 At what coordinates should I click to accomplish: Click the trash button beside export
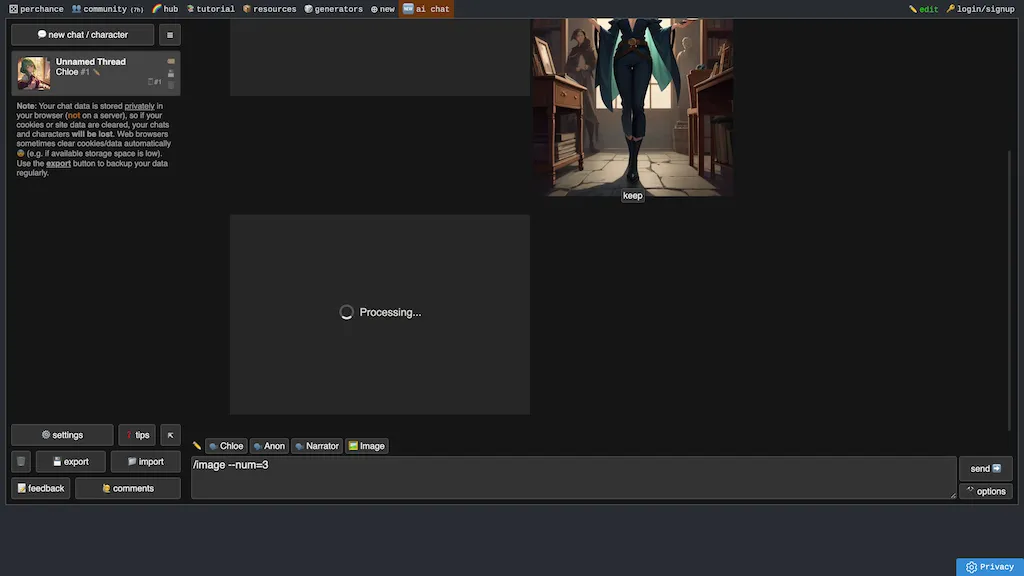21,462
